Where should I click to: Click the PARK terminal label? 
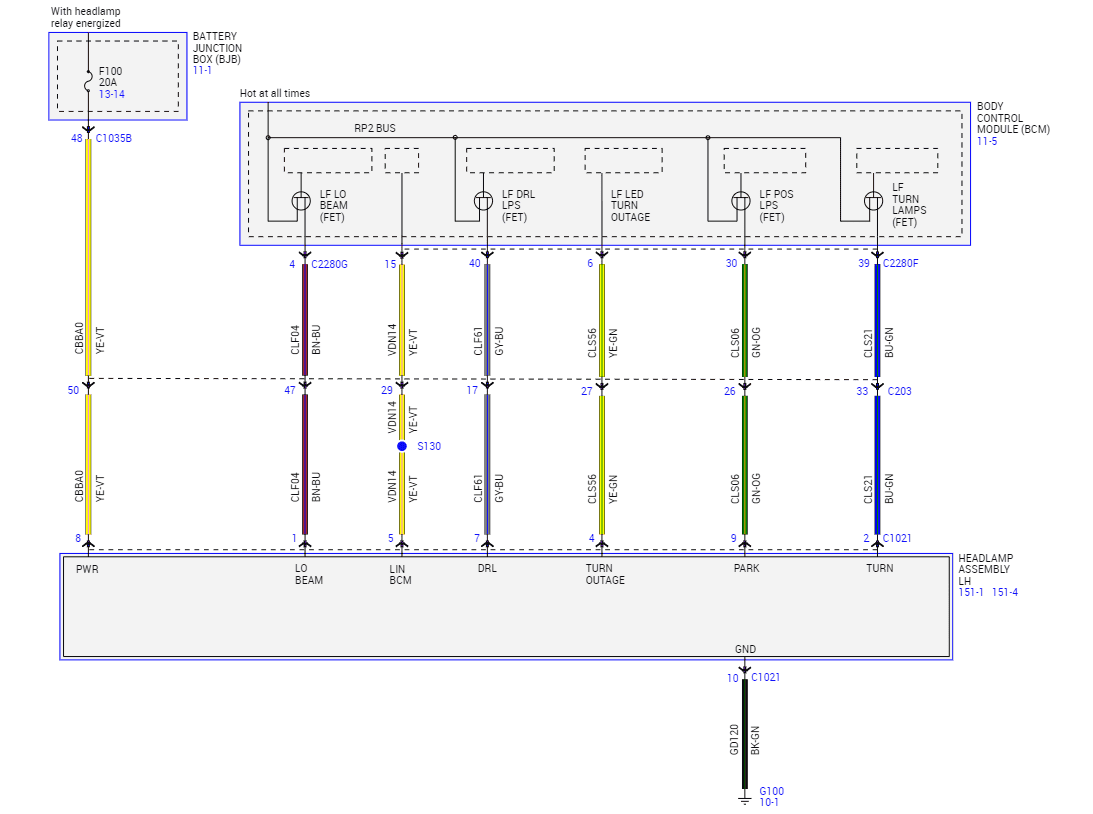tap(747, 569)
